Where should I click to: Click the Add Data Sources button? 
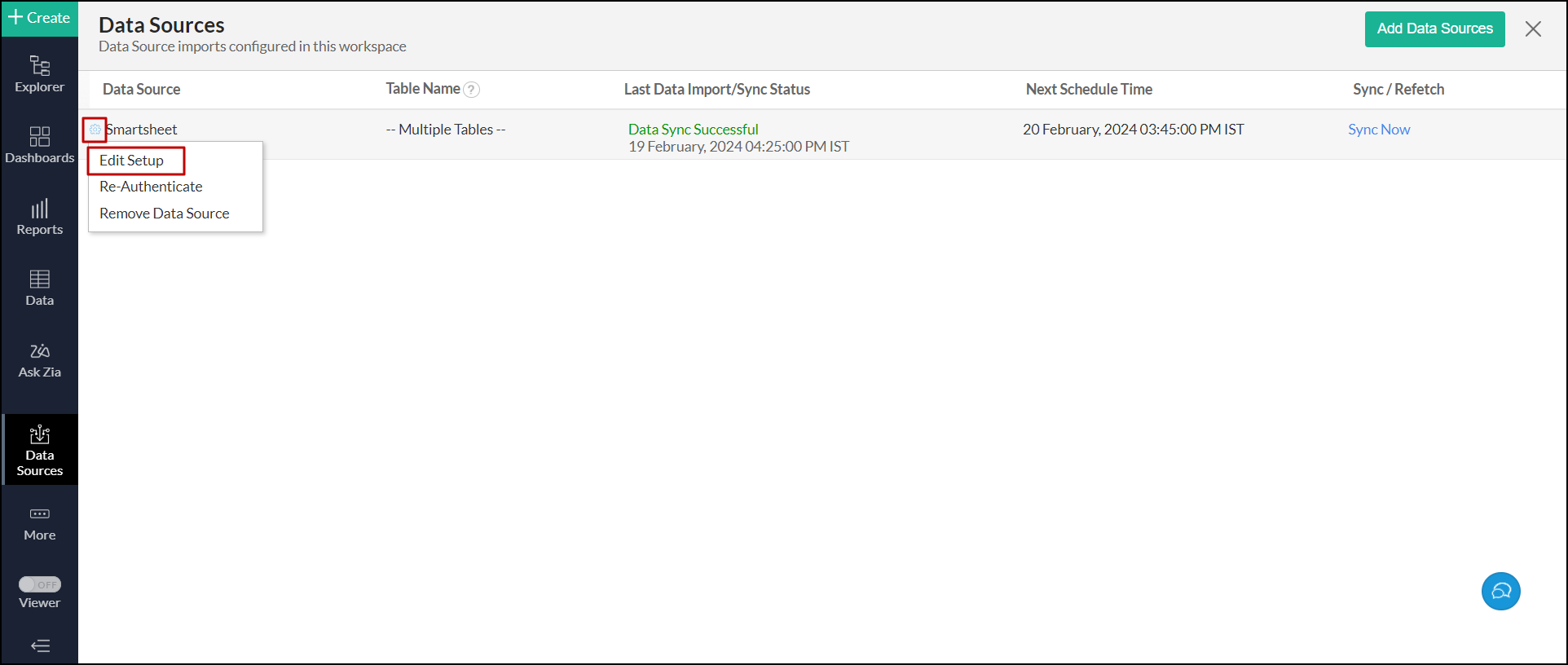pos(1434,29)
